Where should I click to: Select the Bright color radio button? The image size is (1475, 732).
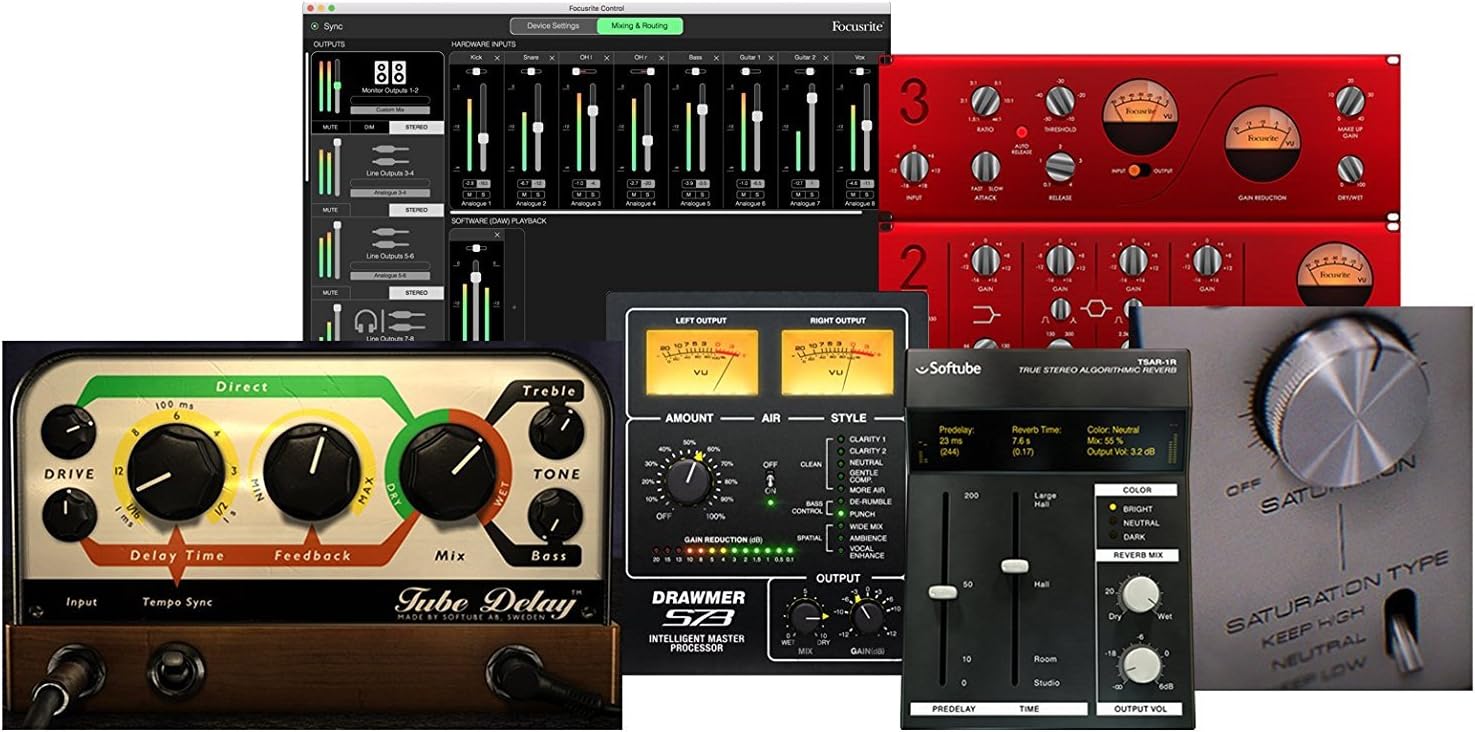[1113, 506]
